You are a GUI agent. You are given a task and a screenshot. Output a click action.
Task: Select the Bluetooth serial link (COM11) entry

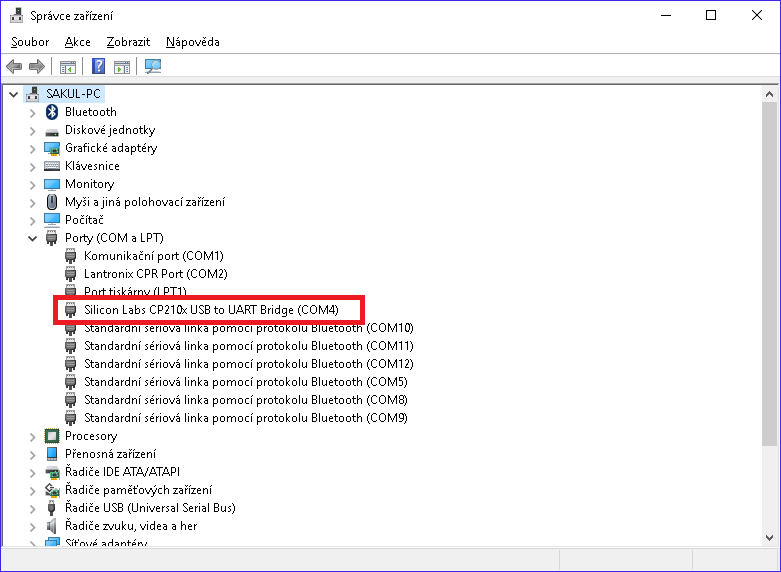pos(249,346)
